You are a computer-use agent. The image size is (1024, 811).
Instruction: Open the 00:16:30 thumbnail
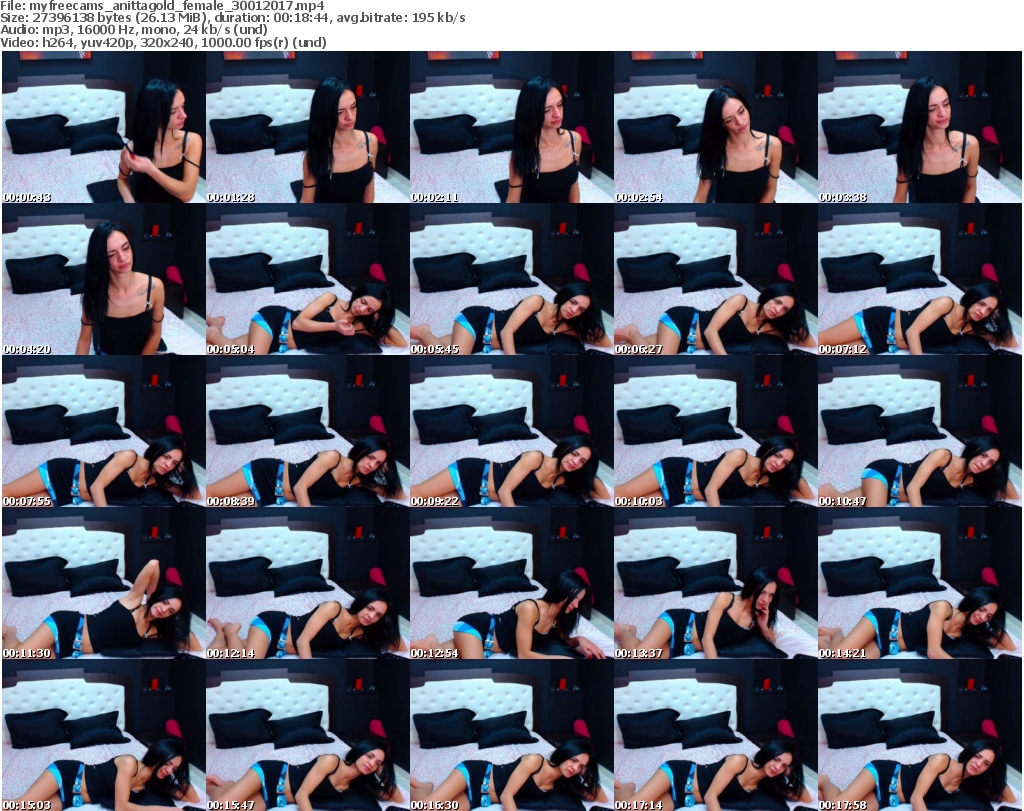(x=511, y=735)
